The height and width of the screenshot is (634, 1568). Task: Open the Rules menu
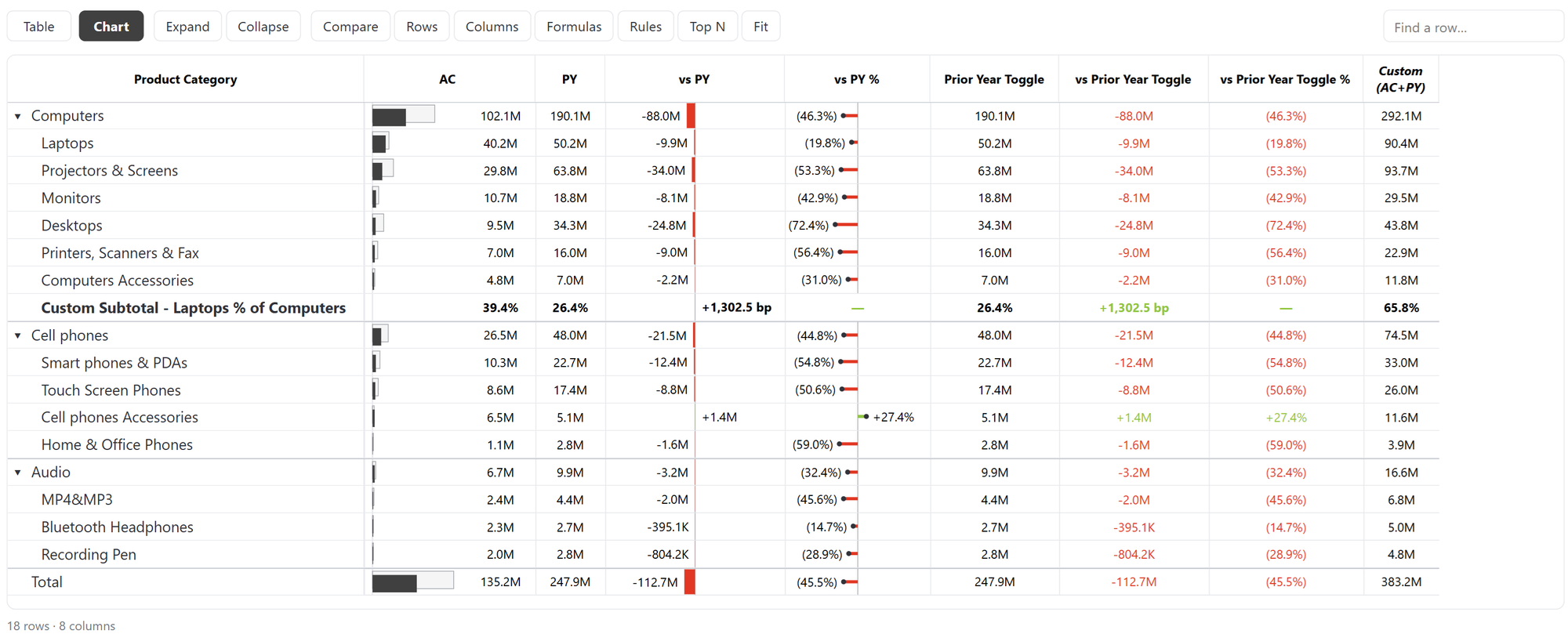pyautogui.click(x=645, y=27)
